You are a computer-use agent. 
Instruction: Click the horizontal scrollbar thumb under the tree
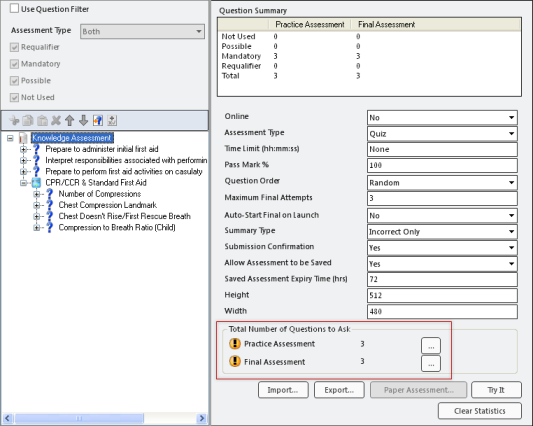[79, 418]
